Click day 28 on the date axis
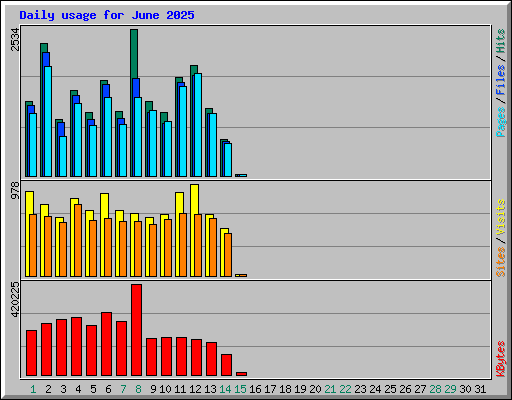The height and width of the screenshot is (400, 512). click(x=435, y=389)
